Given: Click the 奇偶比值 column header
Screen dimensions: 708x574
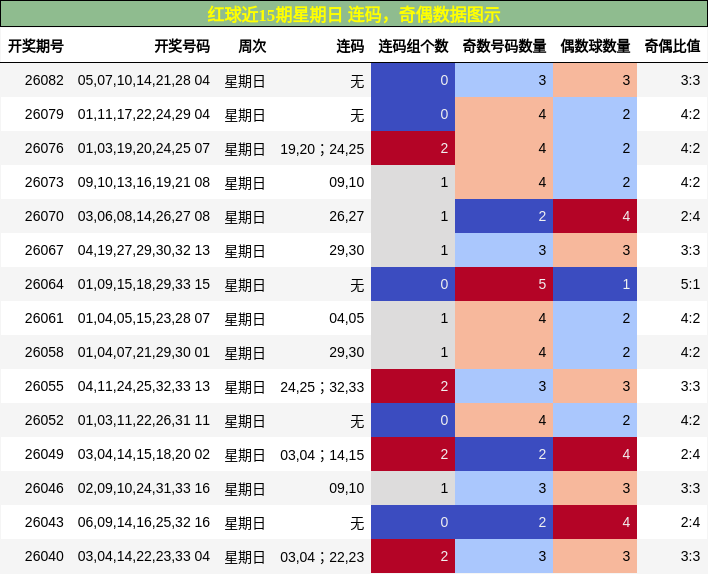Looking at the screenshot, I should click(x=672, y=46).
